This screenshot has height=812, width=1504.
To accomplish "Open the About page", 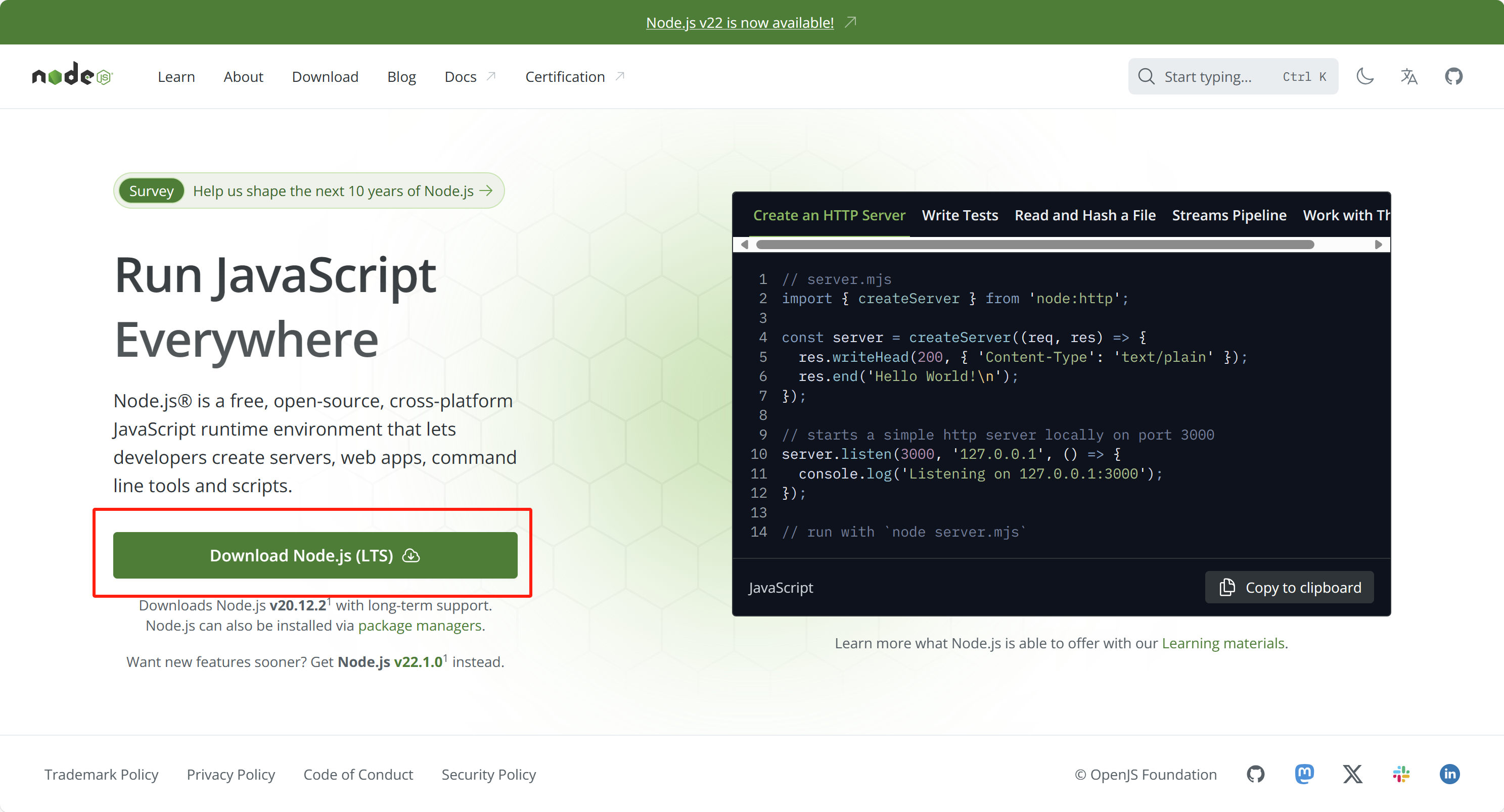I will [243, 76].
